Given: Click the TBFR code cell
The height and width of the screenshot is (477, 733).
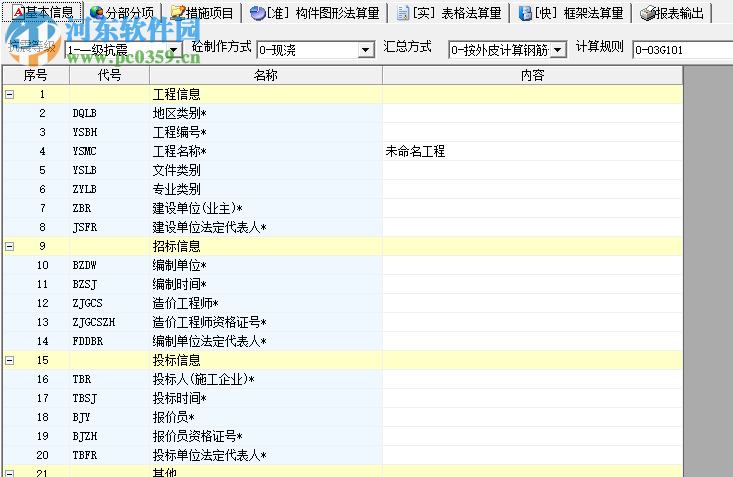Looking at the screenshot, I should 109,455.
